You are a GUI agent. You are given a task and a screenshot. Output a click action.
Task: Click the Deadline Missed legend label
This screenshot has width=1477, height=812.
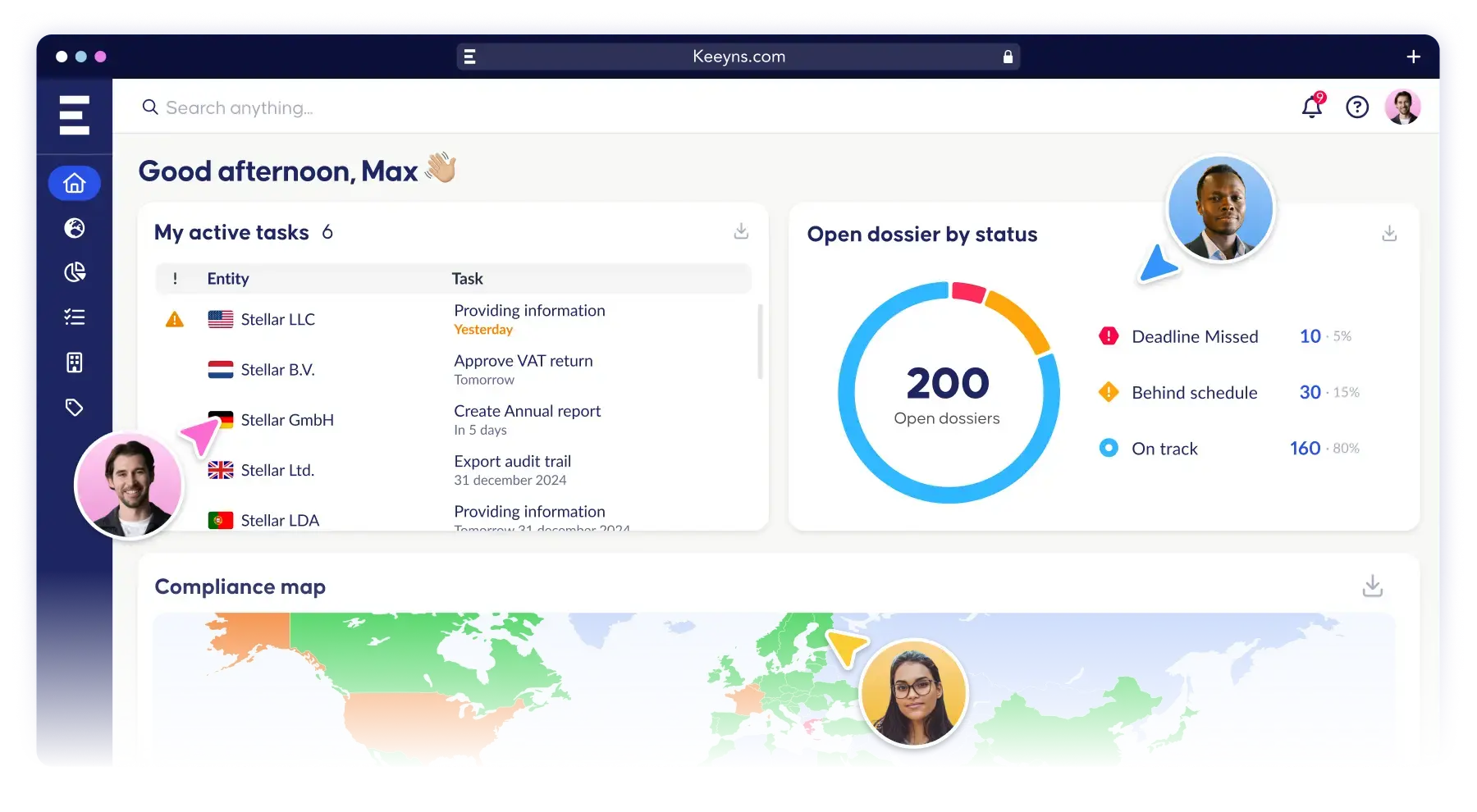pyautogui.click(x=1195, y=336)
